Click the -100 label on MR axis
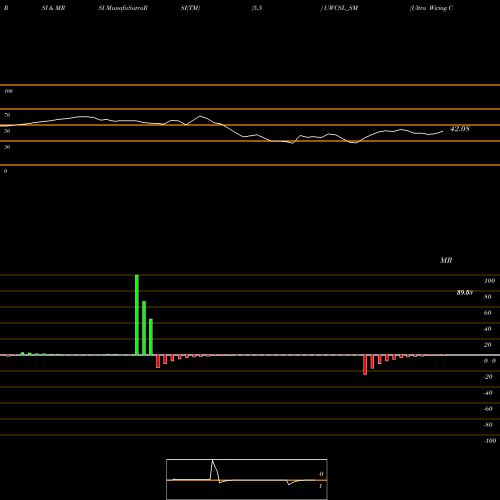Screen dimensions: 500x500 click(490, 441)
